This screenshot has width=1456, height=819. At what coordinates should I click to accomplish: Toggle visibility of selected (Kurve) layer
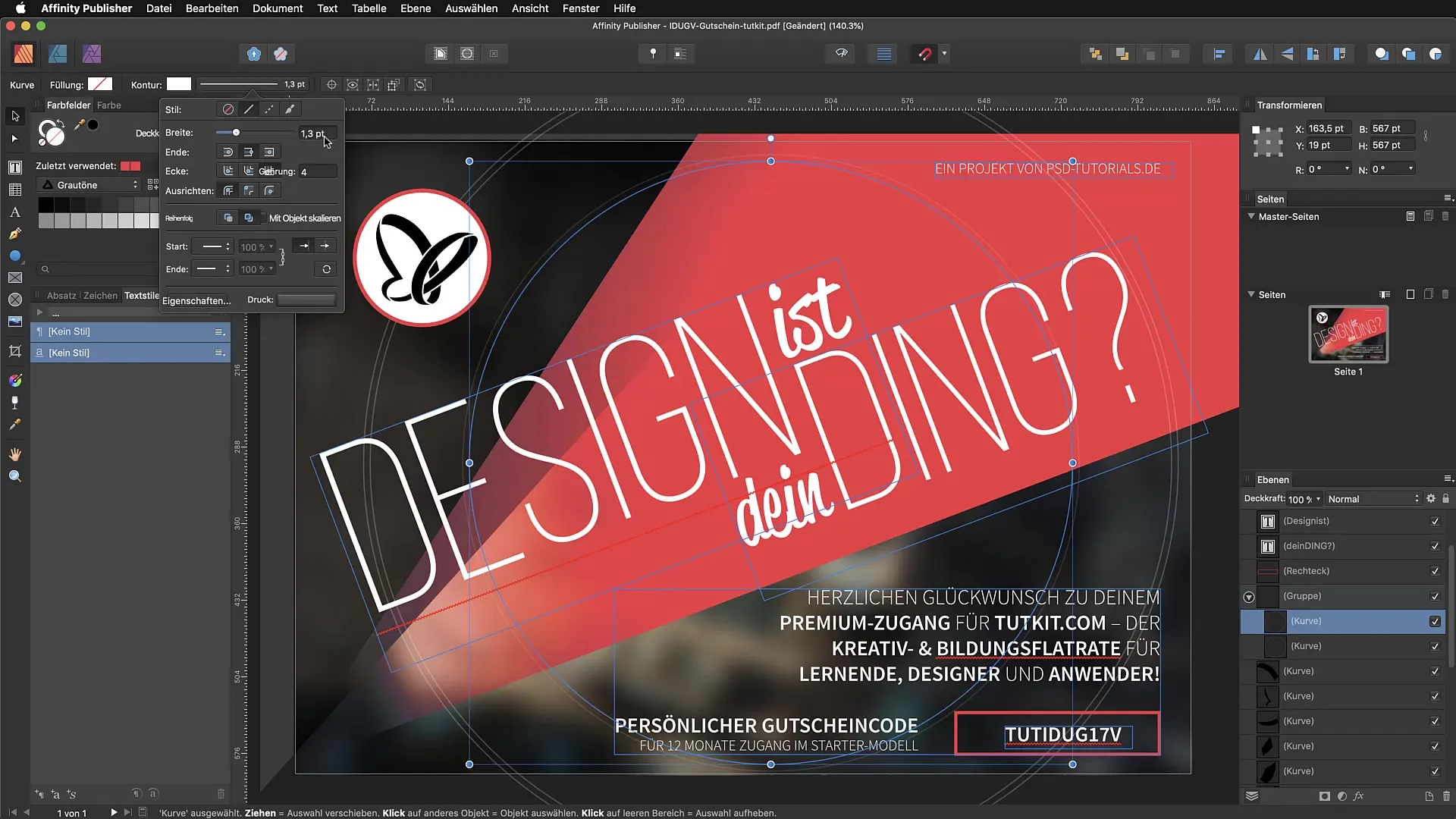coord(1435,621)
